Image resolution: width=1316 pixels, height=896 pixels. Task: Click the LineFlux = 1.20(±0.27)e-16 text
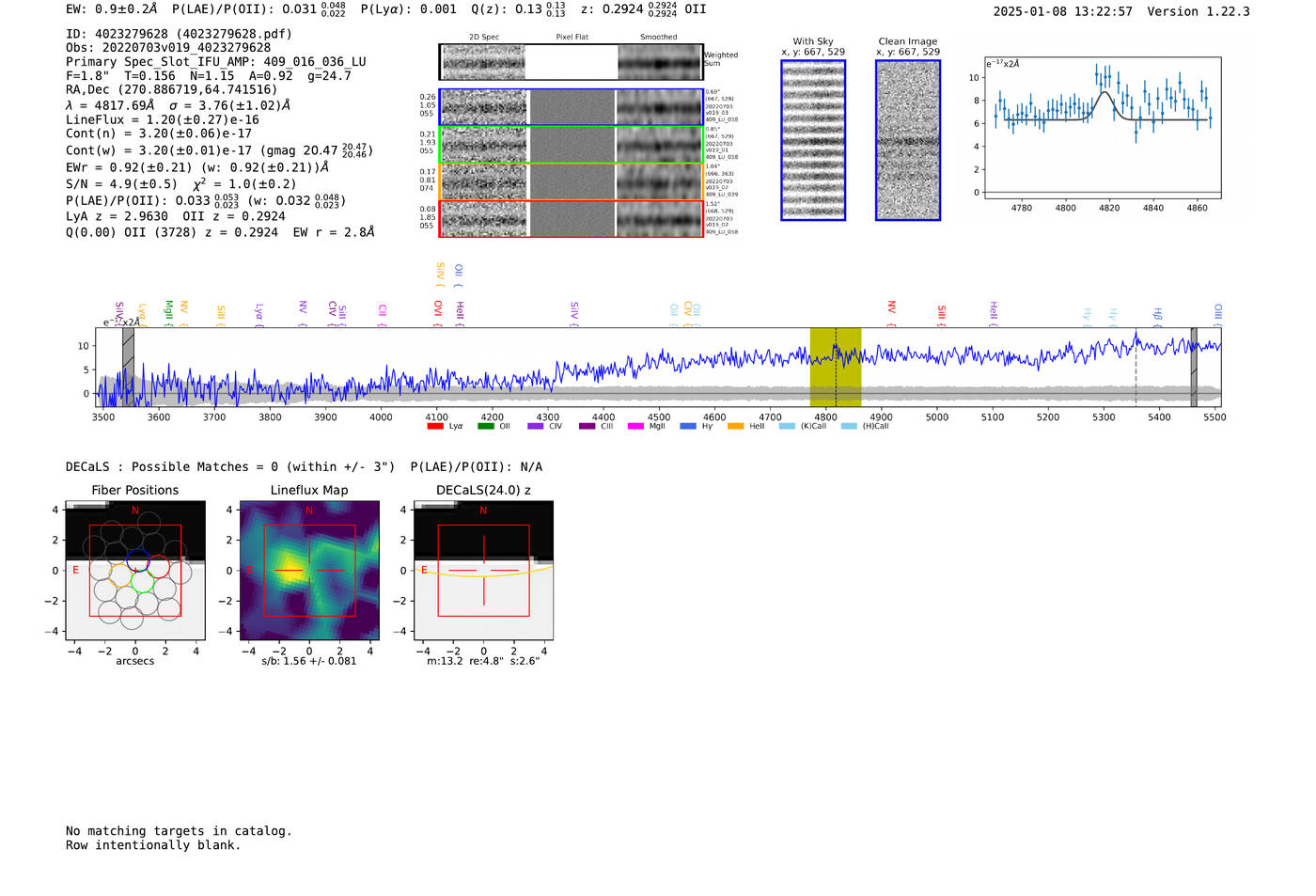coord(163,120)
